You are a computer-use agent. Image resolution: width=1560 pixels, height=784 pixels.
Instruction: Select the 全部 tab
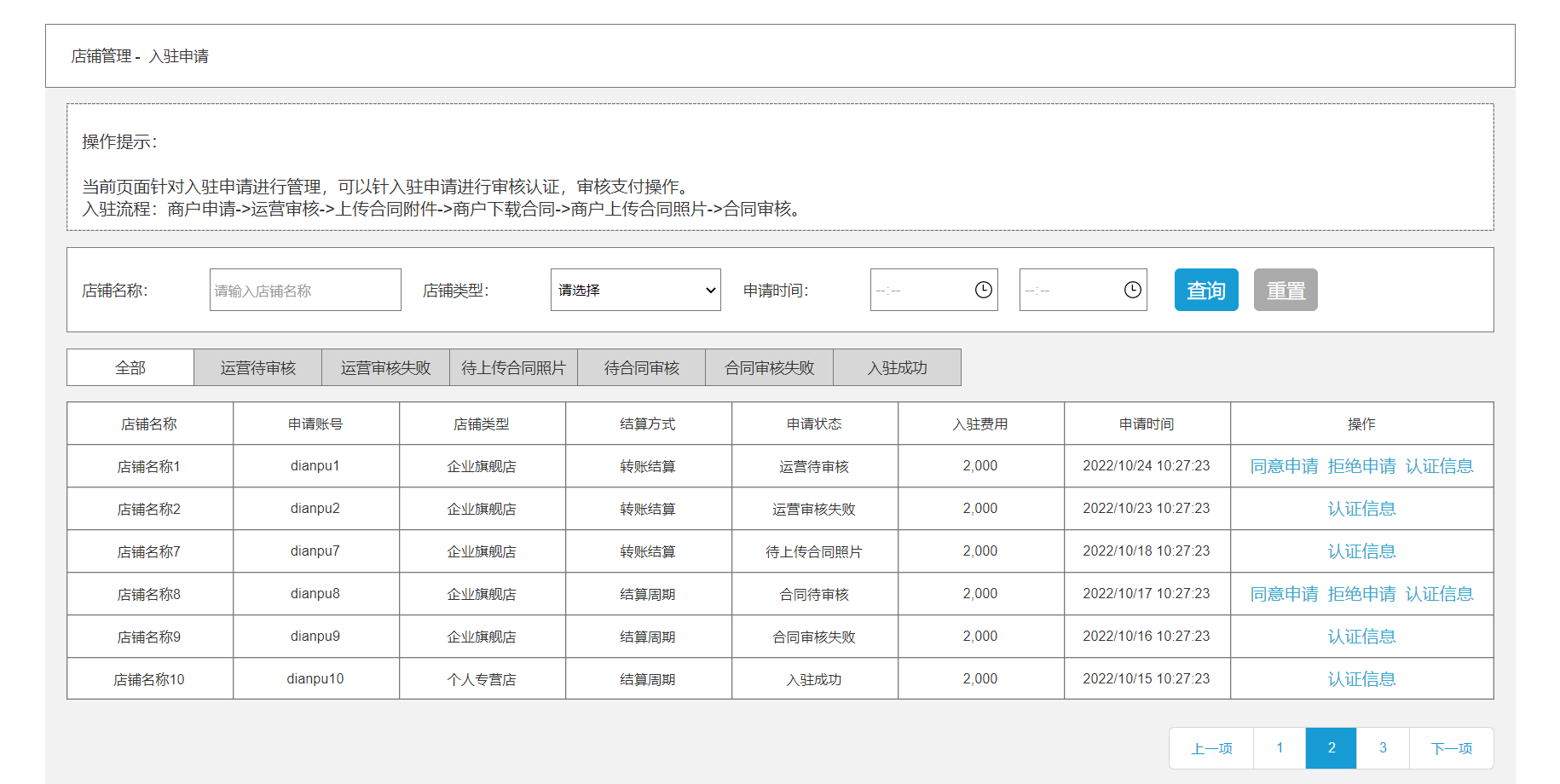click(x=130, y=367)
